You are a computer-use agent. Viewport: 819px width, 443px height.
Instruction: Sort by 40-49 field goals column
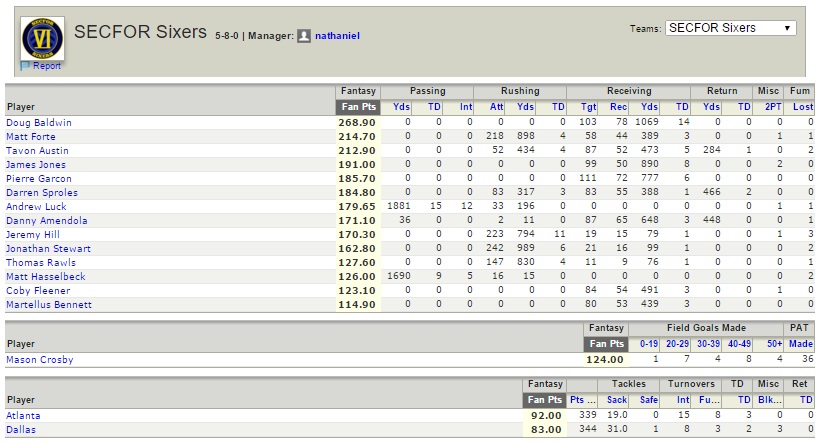tap(740, 344)
